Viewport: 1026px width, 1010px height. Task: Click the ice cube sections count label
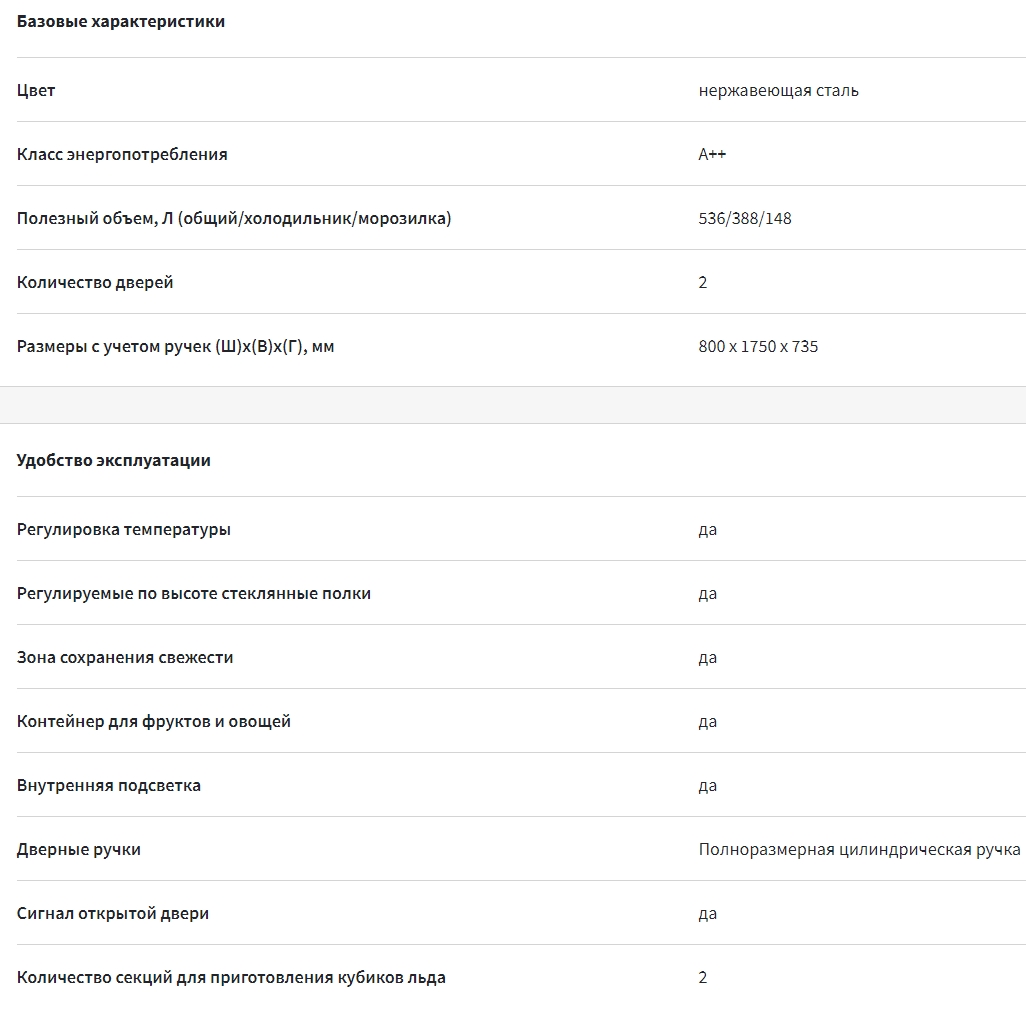(231, 978)
